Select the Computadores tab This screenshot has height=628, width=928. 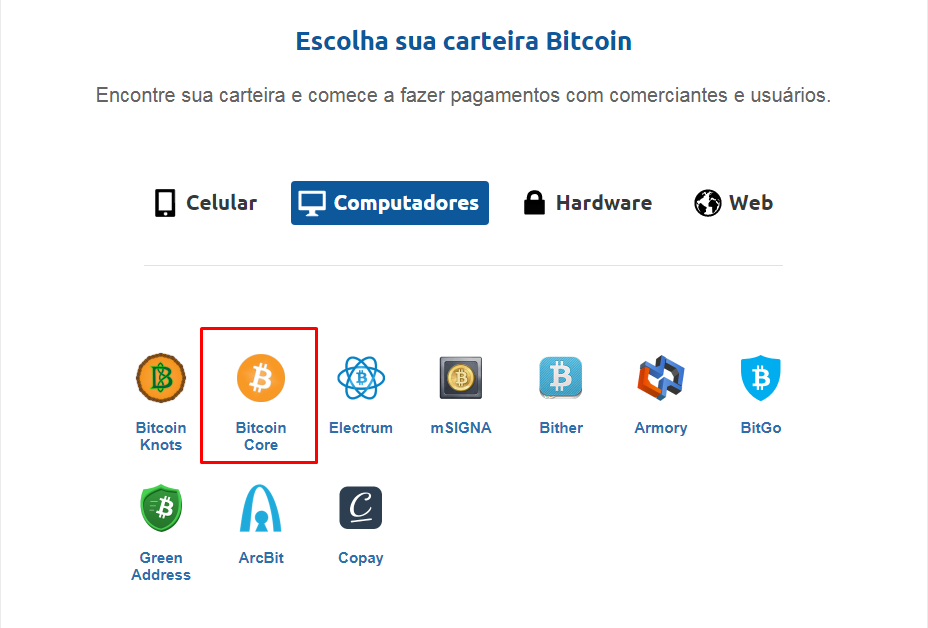click(x=390, y=203)
